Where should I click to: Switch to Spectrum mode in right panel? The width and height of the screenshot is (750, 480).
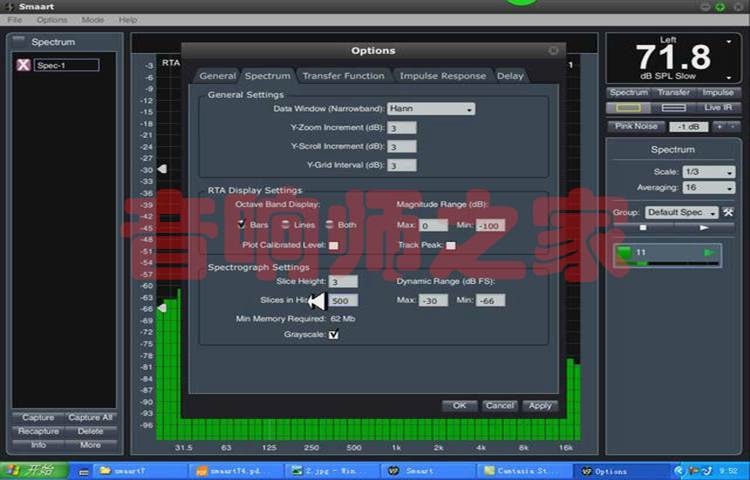coord(629,92)
